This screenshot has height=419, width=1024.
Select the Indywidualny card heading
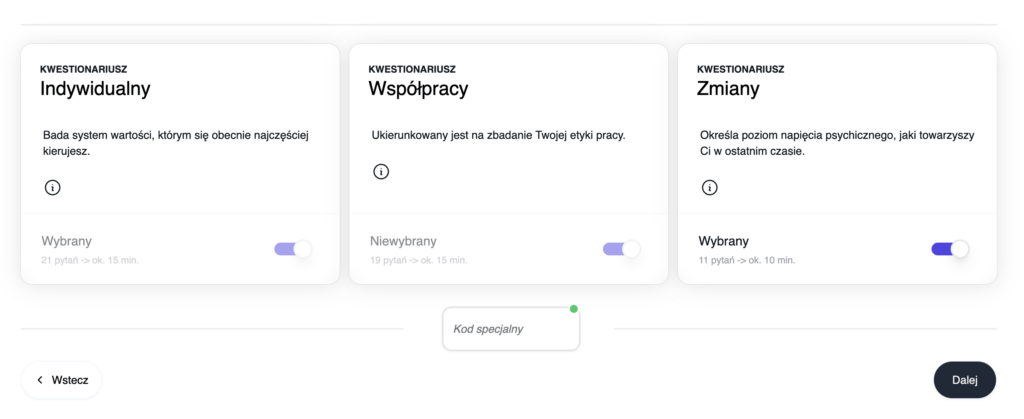tap(95, 89)
